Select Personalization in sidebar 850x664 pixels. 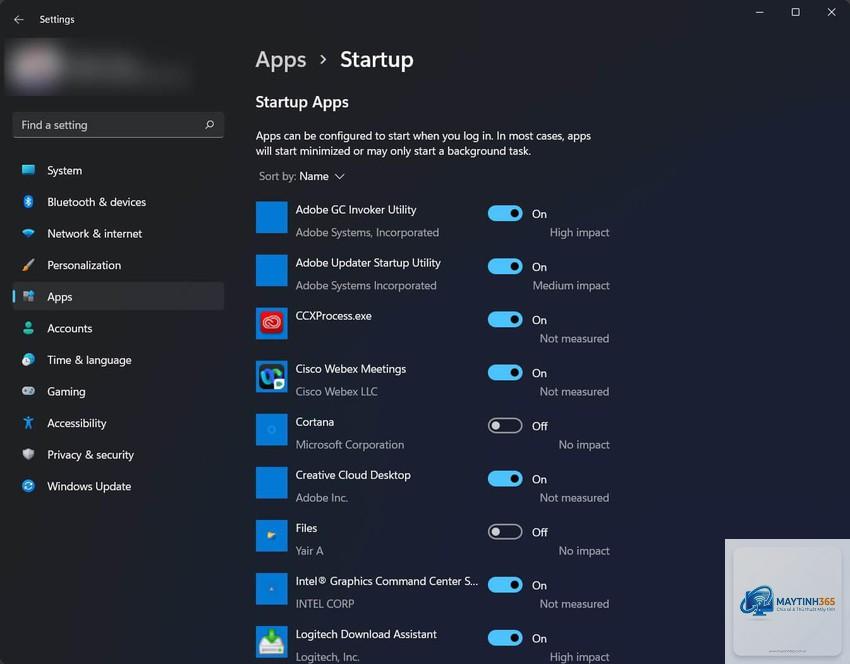click(118, 265)
